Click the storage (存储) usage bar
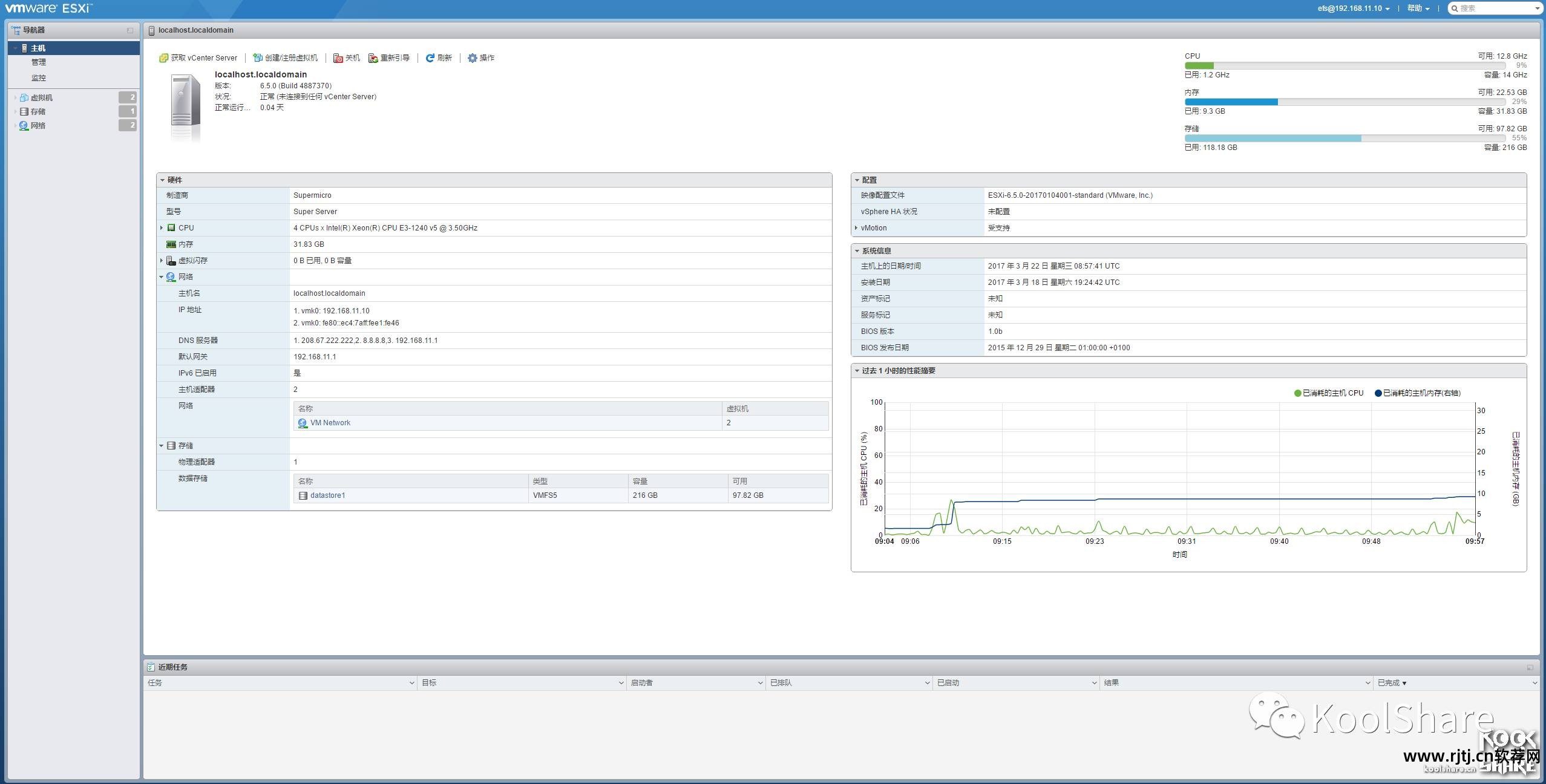Screen dimensions: 1546x784 (x=1345, y=138)
